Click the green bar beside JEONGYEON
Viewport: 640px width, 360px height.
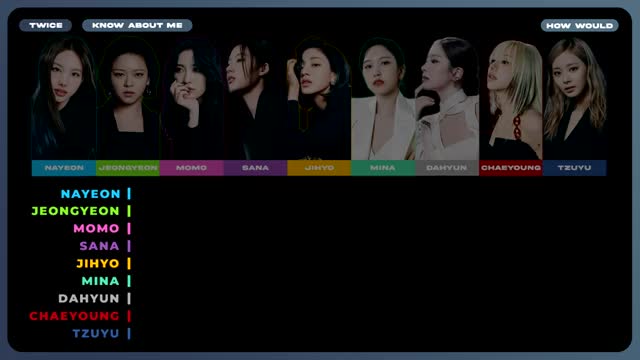[129, 211]
